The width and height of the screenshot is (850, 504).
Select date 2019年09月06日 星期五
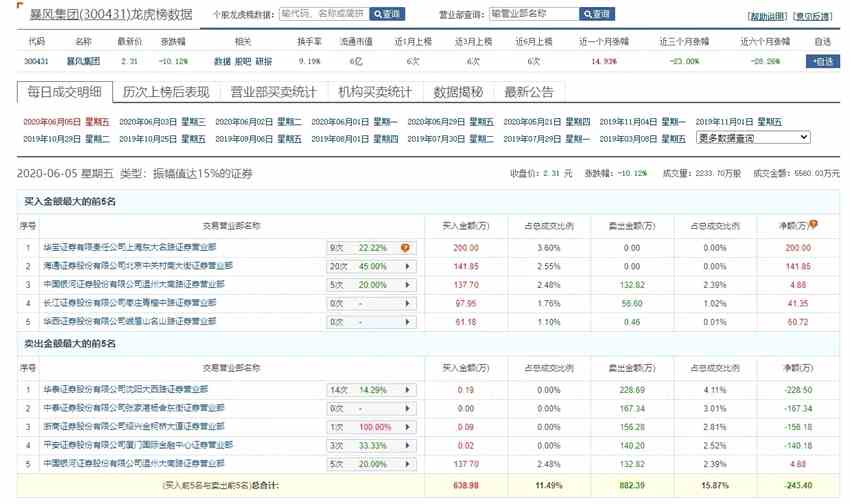[259, 139]
